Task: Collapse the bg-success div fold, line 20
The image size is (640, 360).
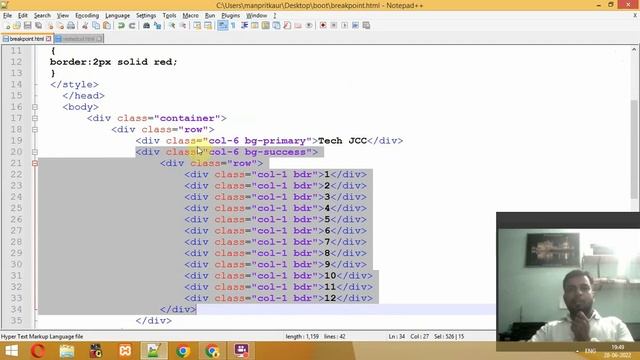Action: [x=35, y=152]
